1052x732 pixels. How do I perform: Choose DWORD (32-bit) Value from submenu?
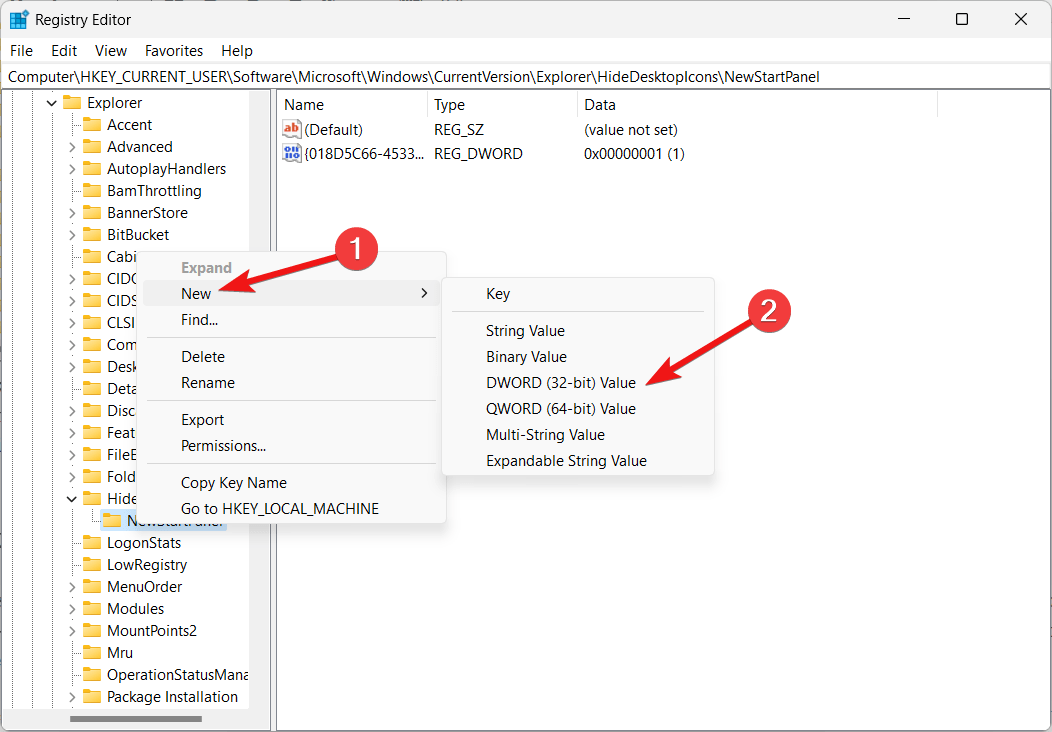pos(560,383)
